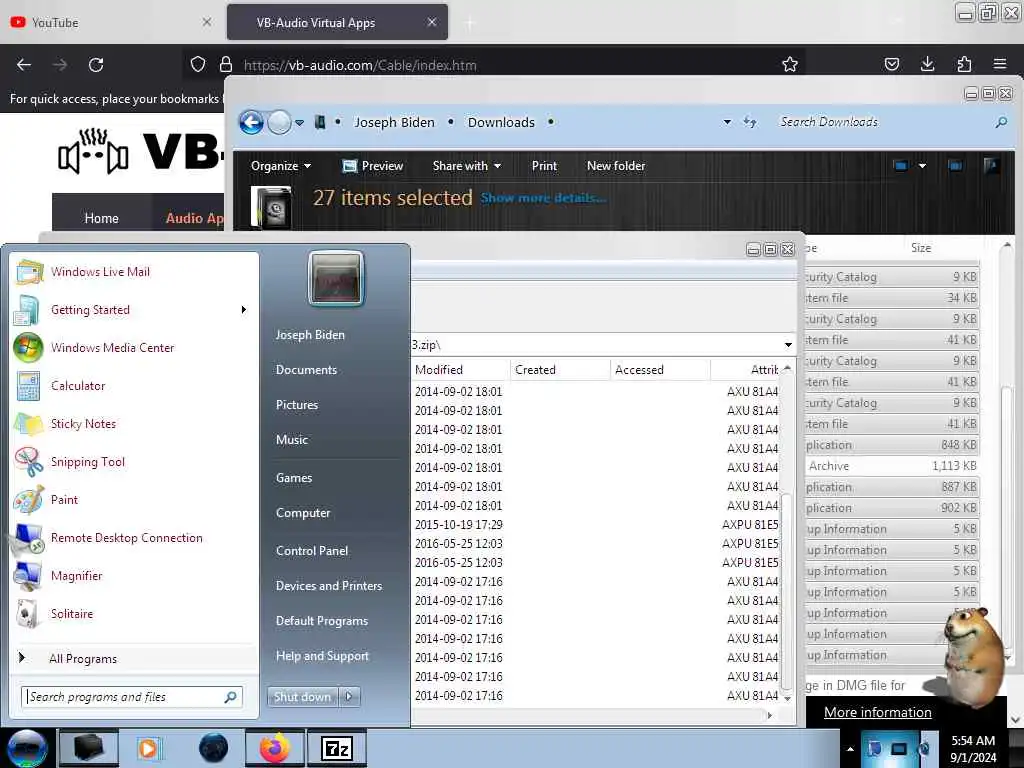Sort by the Accessed column header
The image size is (1024, 768).
[x=660, y=370]
